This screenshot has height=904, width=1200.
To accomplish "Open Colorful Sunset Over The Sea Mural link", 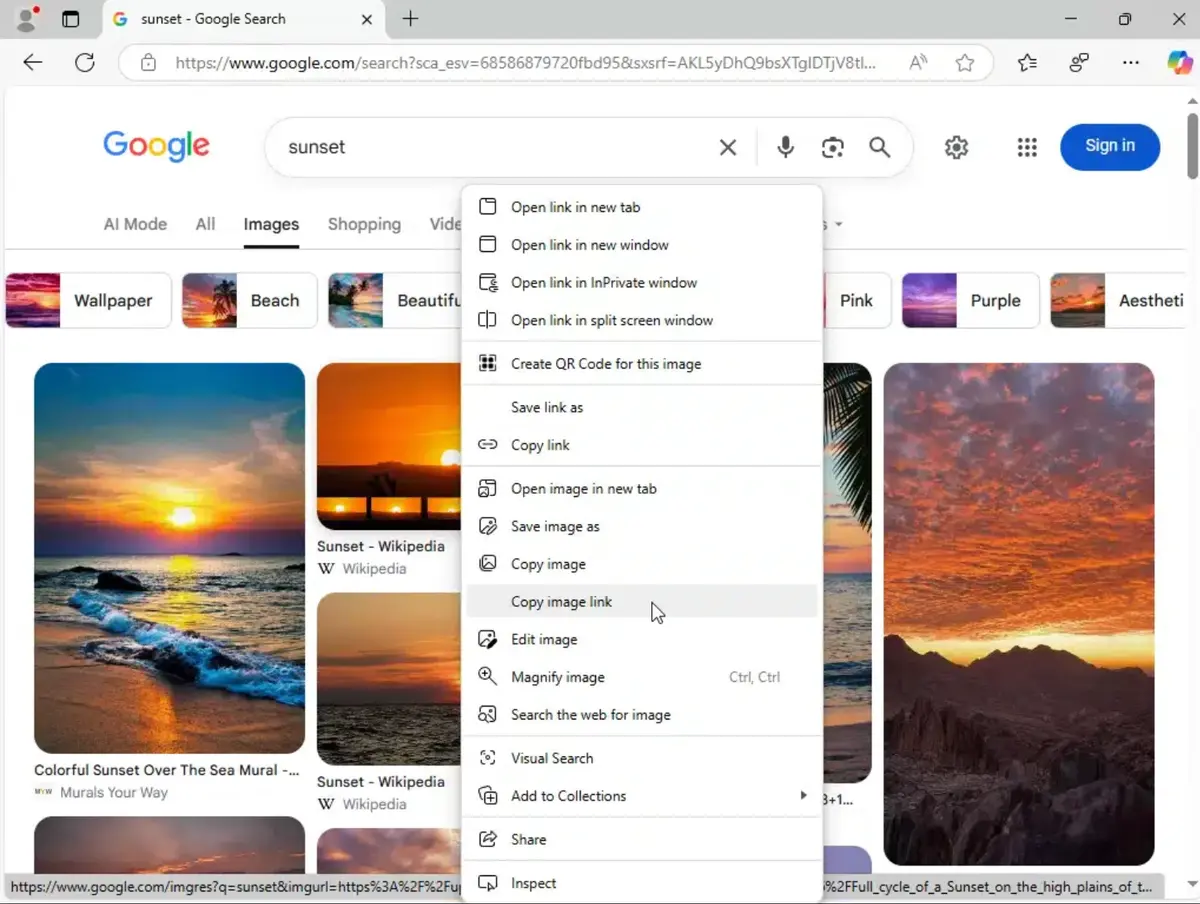I will (x=167, y=771).
